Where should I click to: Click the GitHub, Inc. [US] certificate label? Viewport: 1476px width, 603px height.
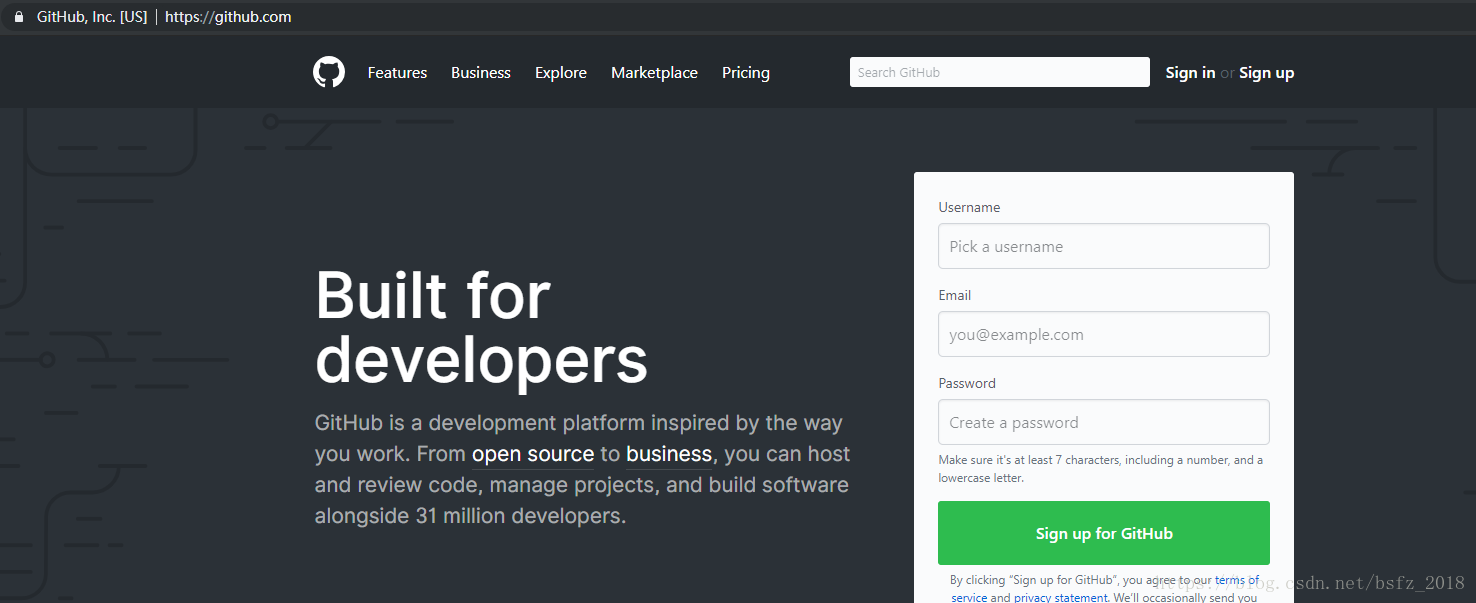click(92, 17)
